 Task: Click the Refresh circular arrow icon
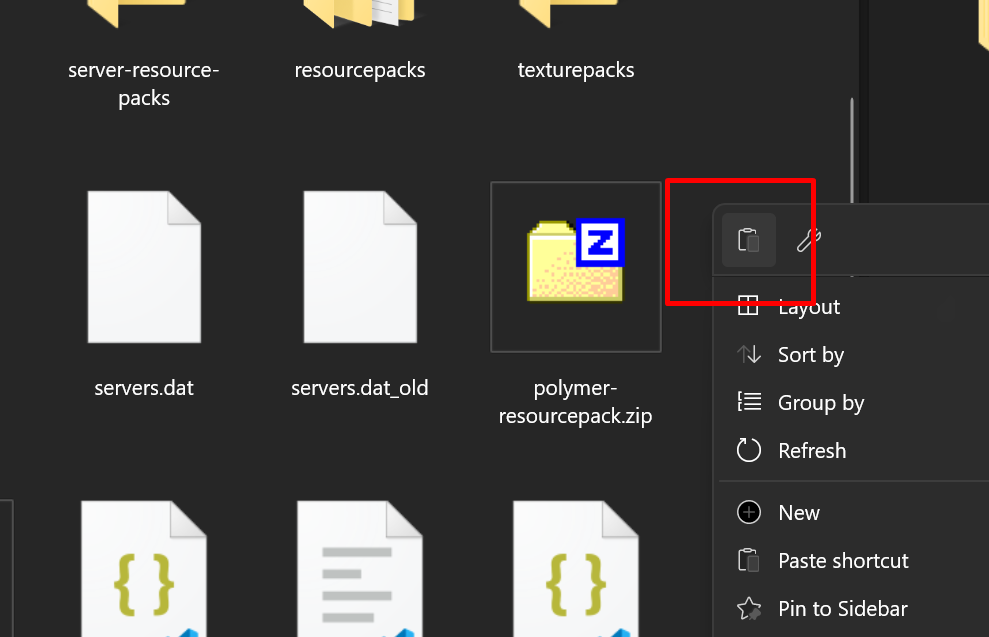pos(749,450)
